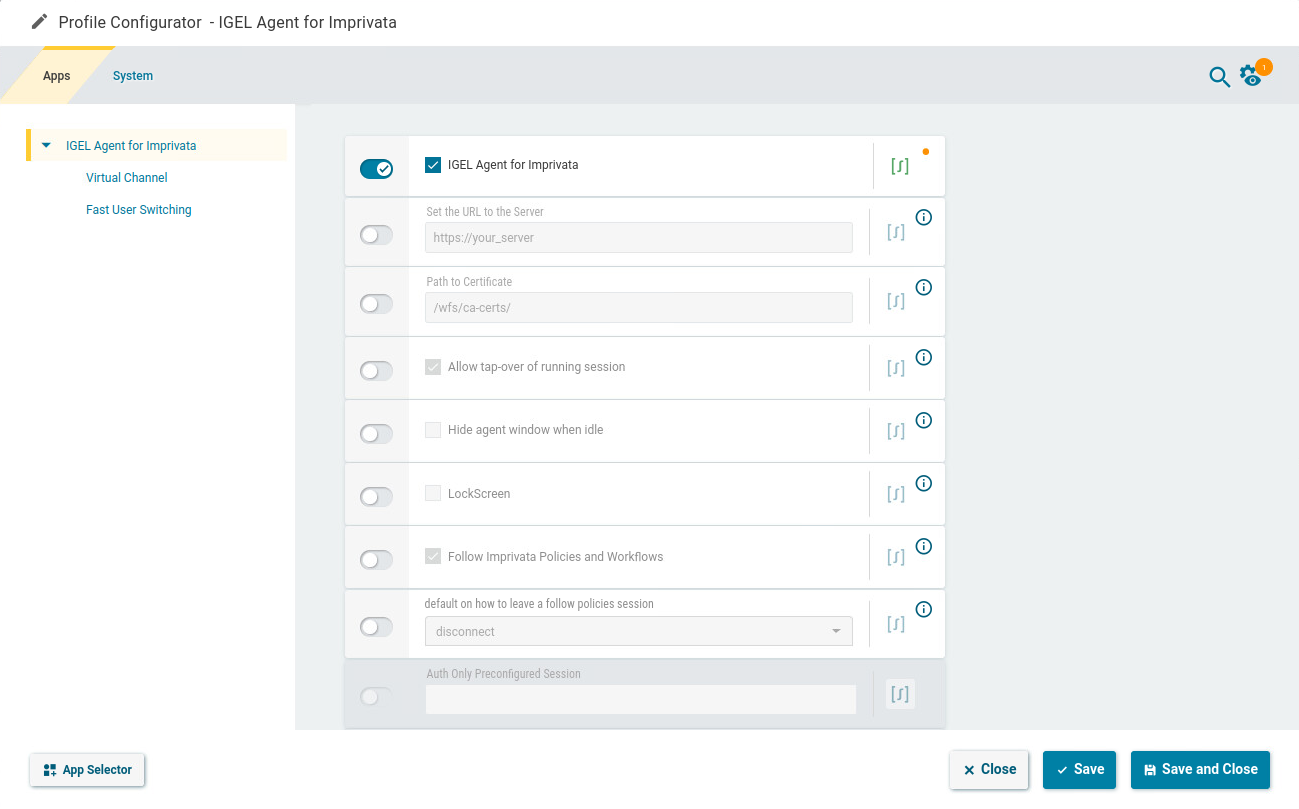Click the https://your_server URL field
The width and height of the screenshot is (1299, 809).
[638, 238]
